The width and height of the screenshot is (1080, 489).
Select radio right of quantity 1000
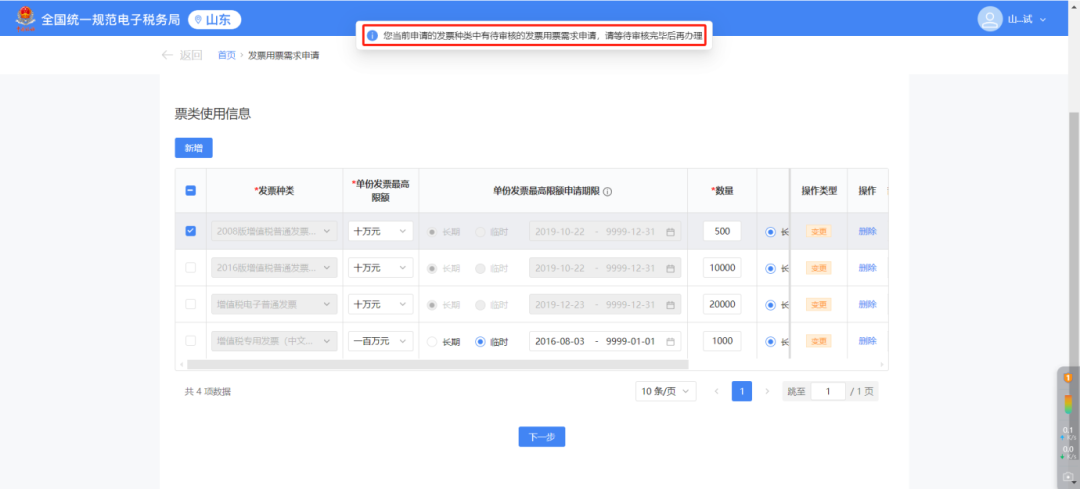pos(770,341)
